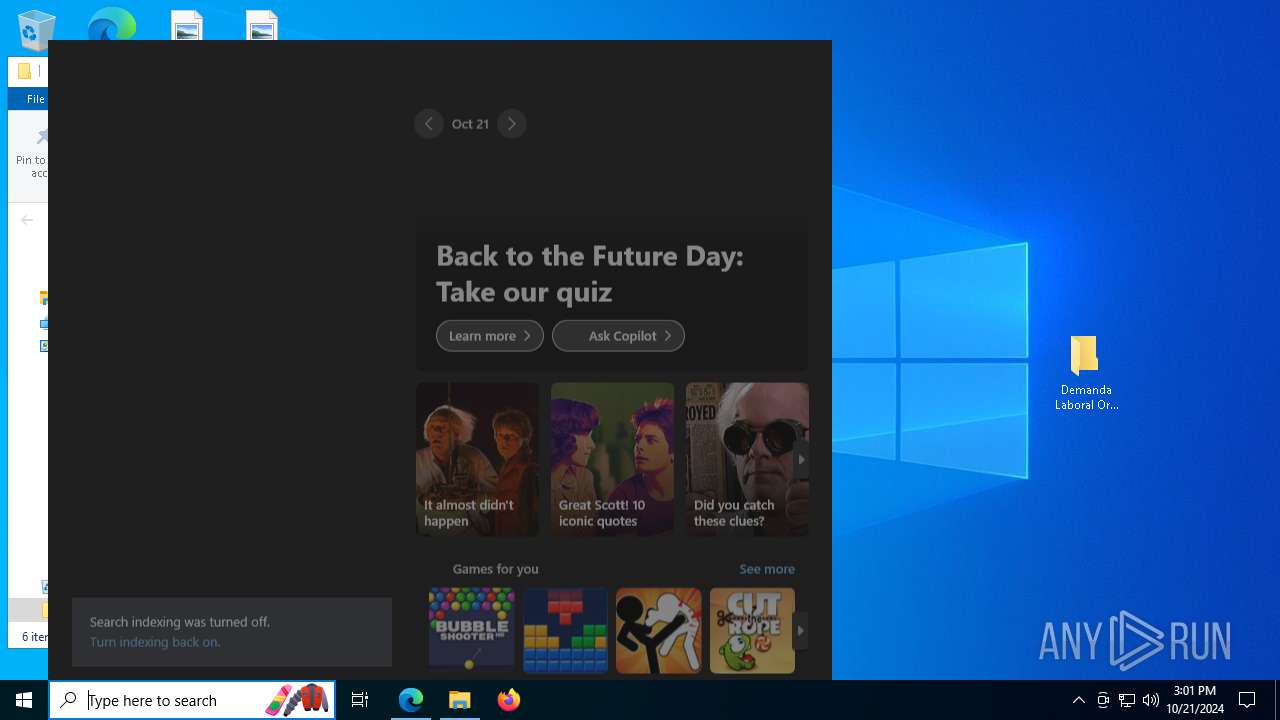Click the volume speaker tray icon
Screen dimensions: 1280x720
pos(1151,700)
